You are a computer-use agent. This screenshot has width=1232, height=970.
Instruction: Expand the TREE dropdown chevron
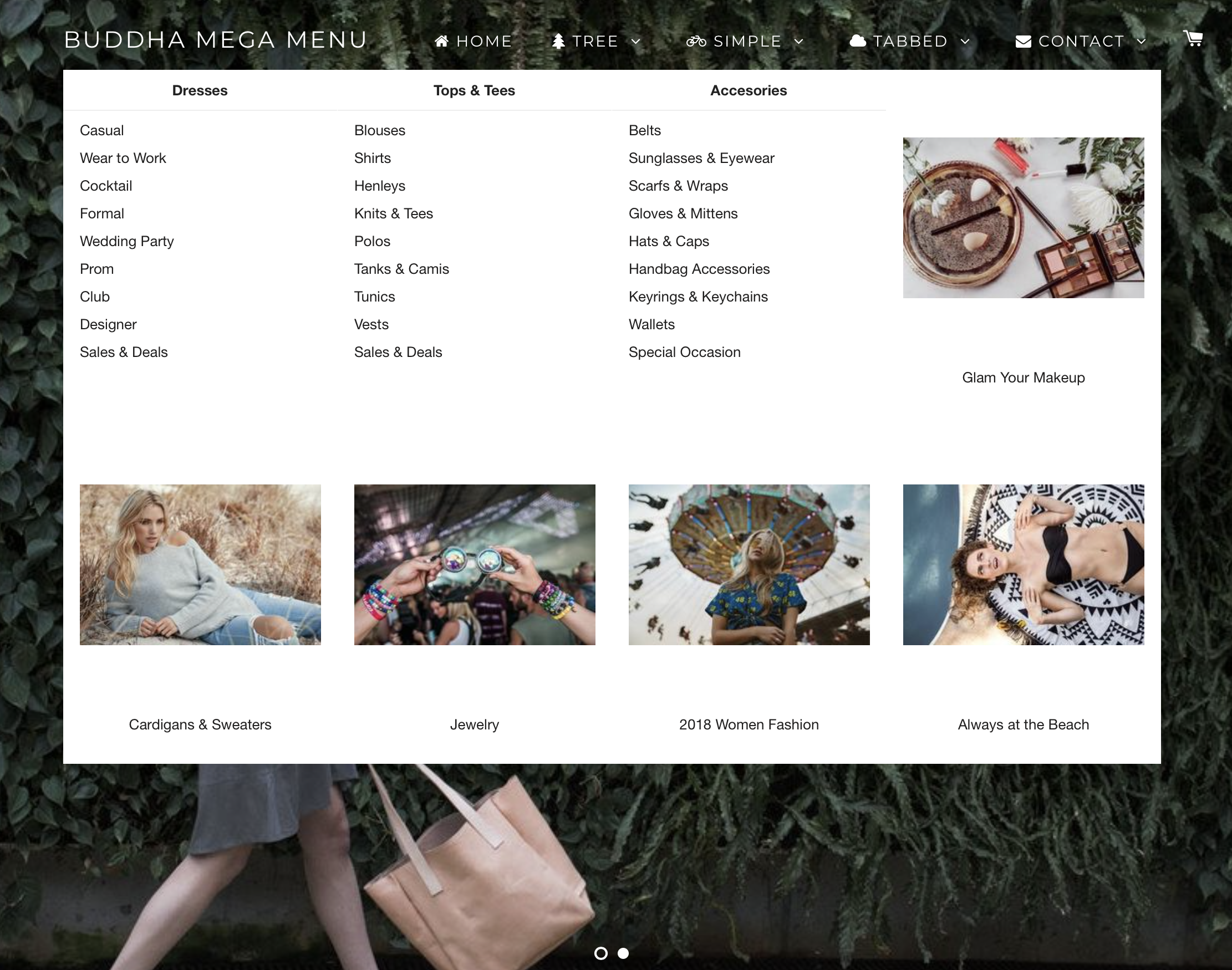click(637, 42)
